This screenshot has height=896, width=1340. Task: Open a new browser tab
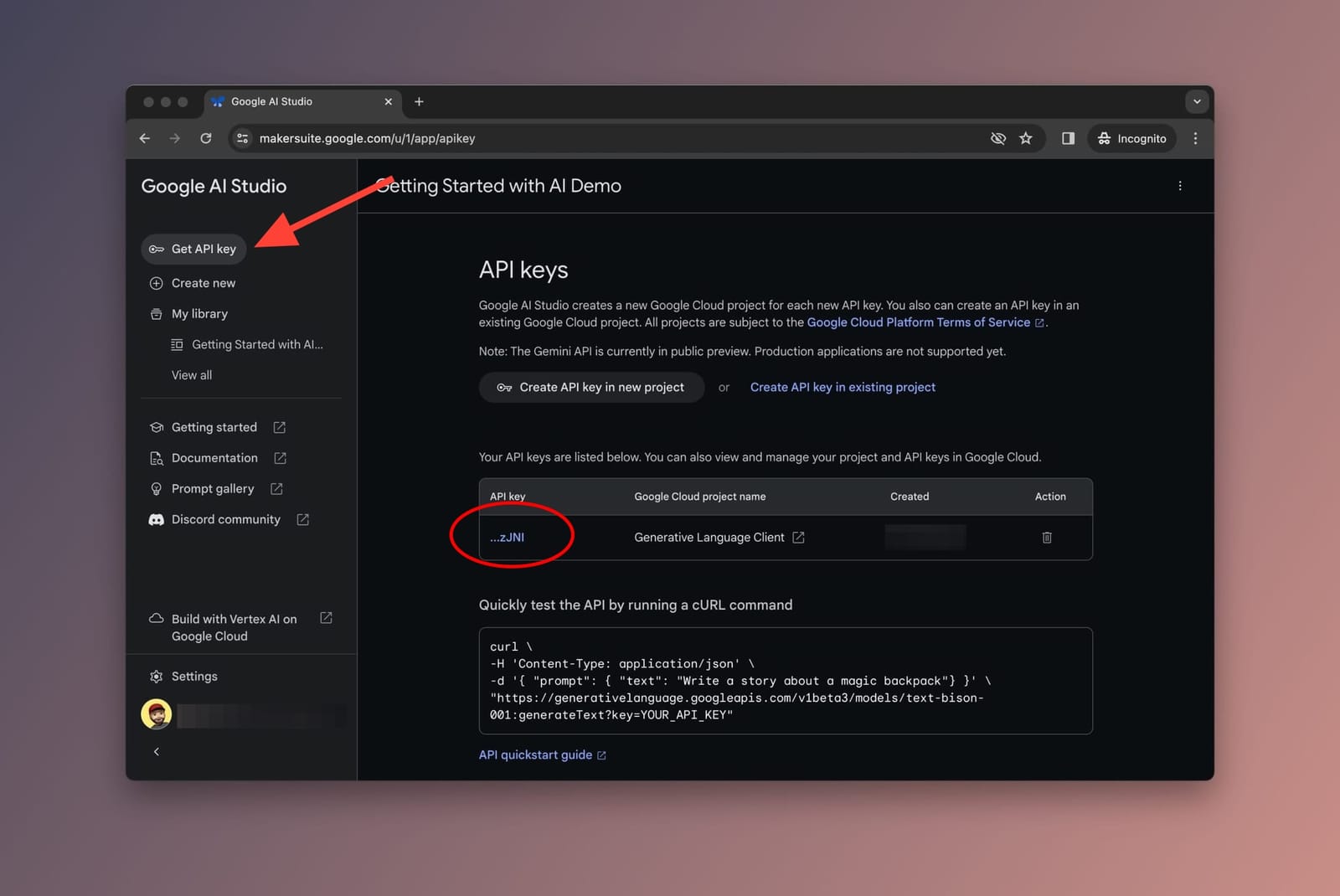pyautogui.click(x=419, y=101)
